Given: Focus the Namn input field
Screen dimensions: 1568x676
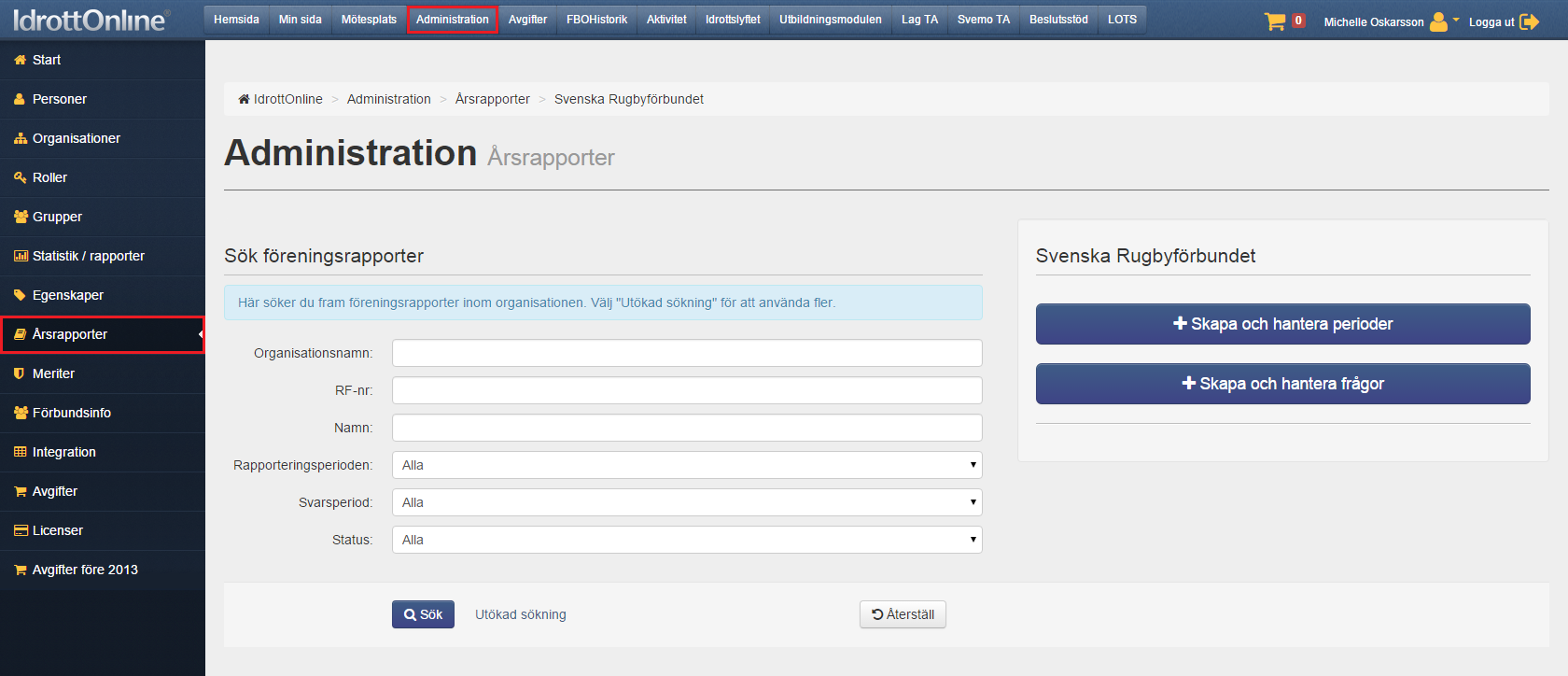Looking at the screenshot, I should coord(687,428).
